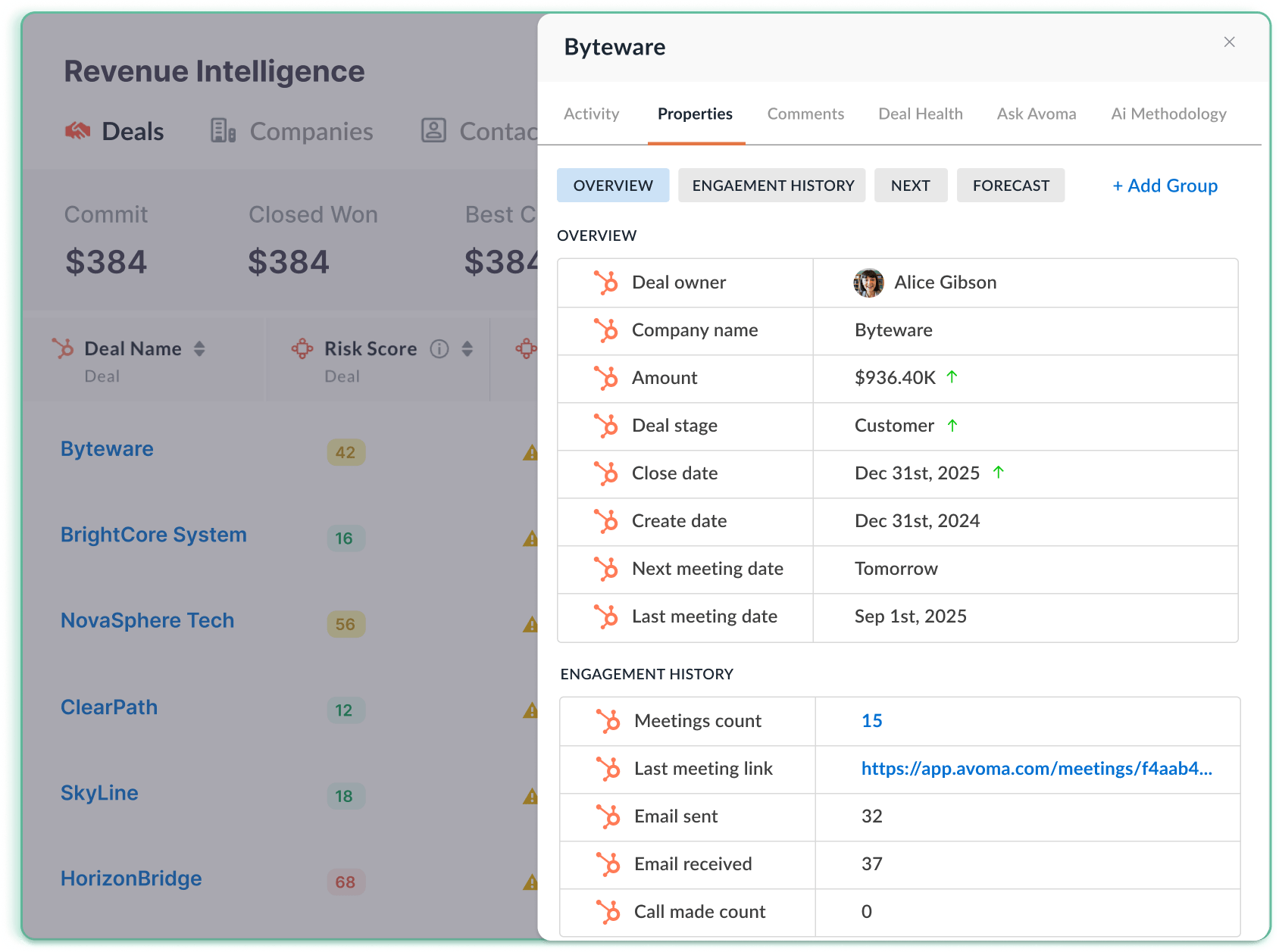Image resolution: width=1279 pixels, height=952 pixels.
Task: Go to Ask Avoma tab
Action: click(x=1037, y=114)
